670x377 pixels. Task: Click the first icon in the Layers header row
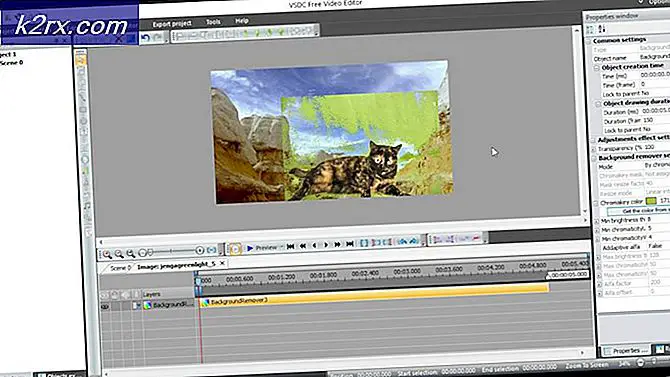pyautogui.click(x=104, y=295)
